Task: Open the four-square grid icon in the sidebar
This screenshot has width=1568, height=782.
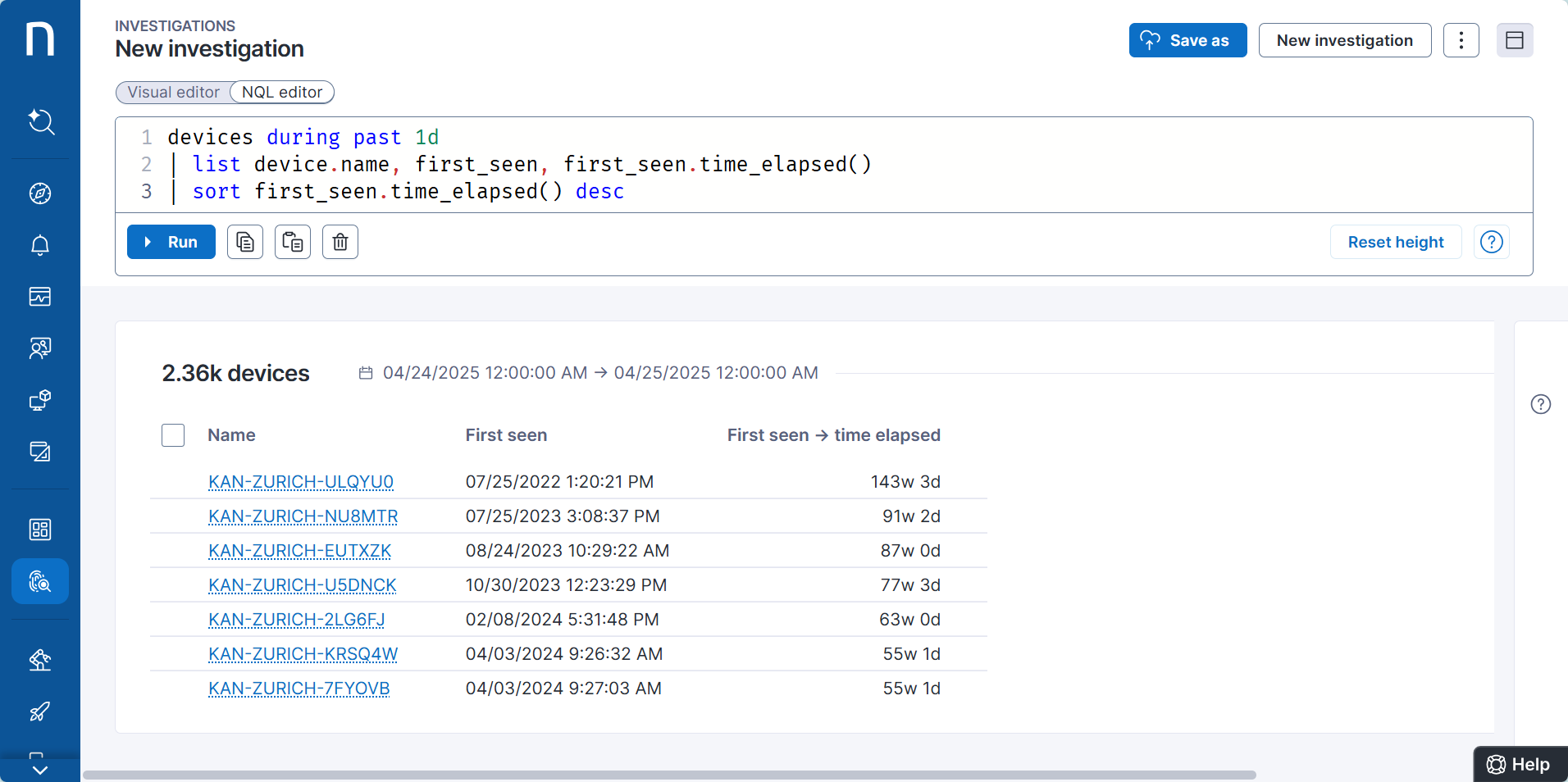Action: (40, 530)
